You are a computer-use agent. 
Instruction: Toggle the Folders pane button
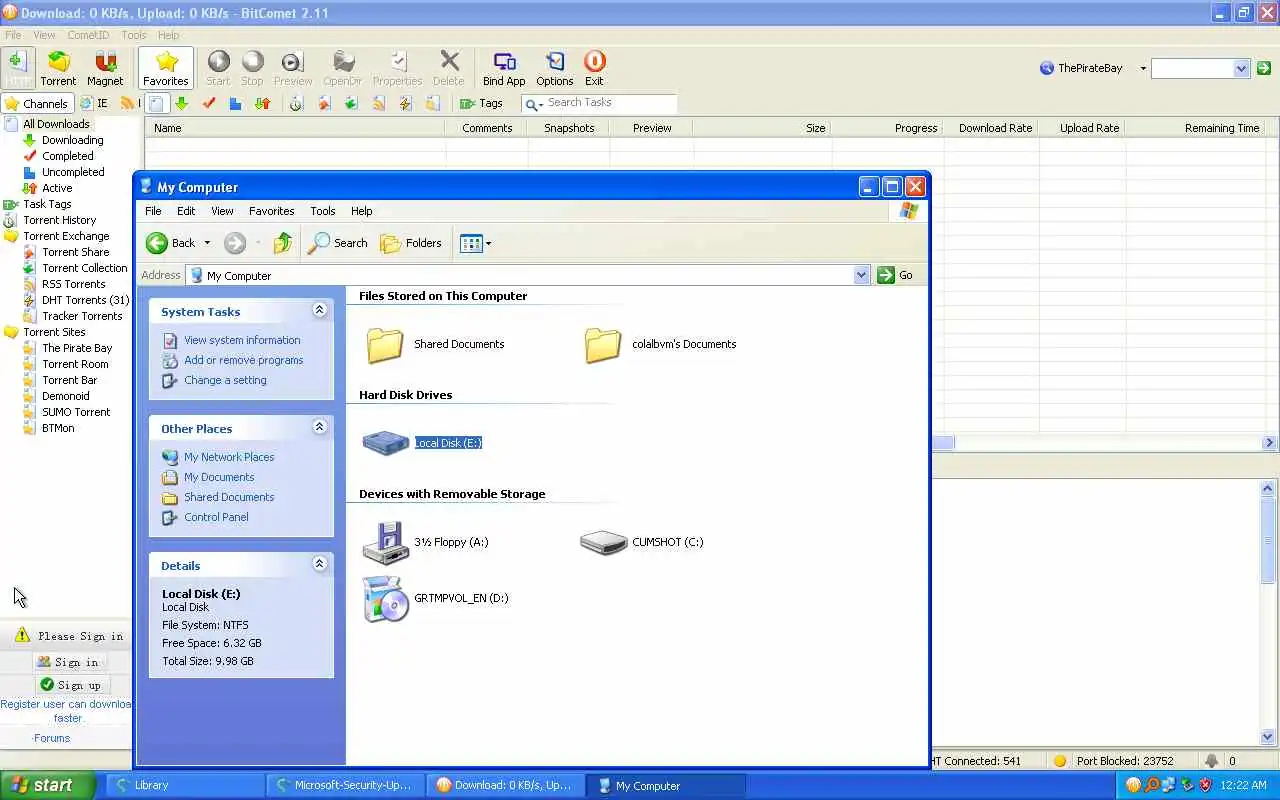(411, 243)
